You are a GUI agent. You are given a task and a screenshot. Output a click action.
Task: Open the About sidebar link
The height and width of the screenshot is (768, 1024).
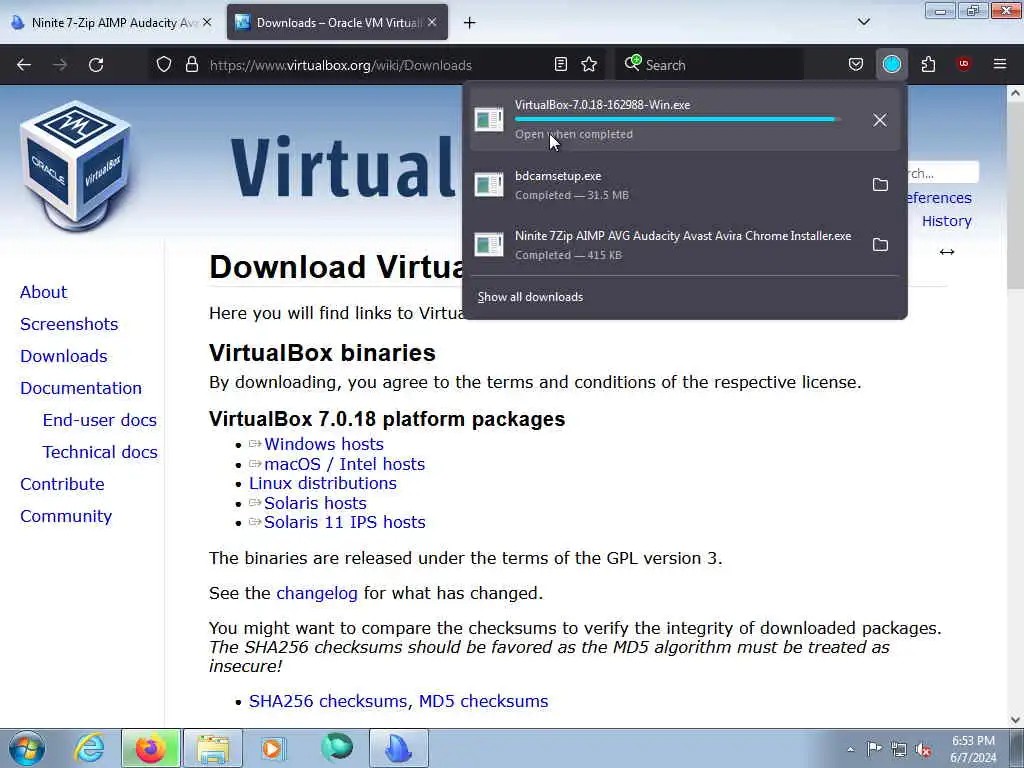(43, 292)
